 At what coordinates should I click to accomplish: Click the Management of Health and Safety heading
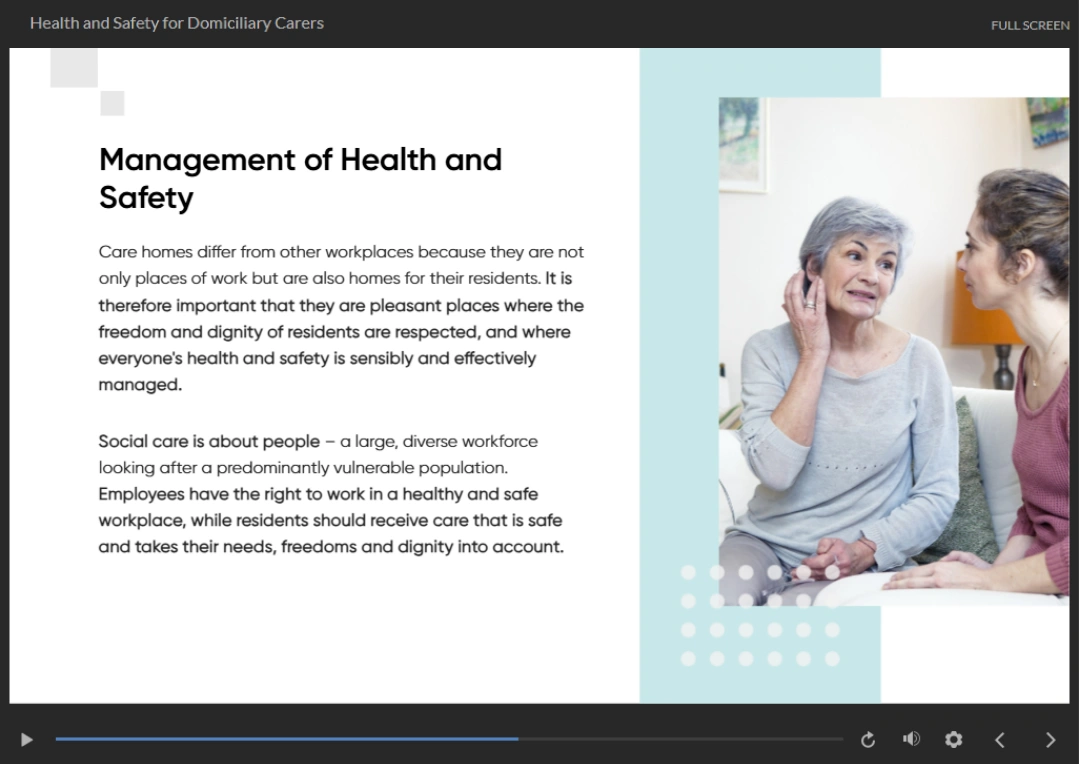(300, 178)
